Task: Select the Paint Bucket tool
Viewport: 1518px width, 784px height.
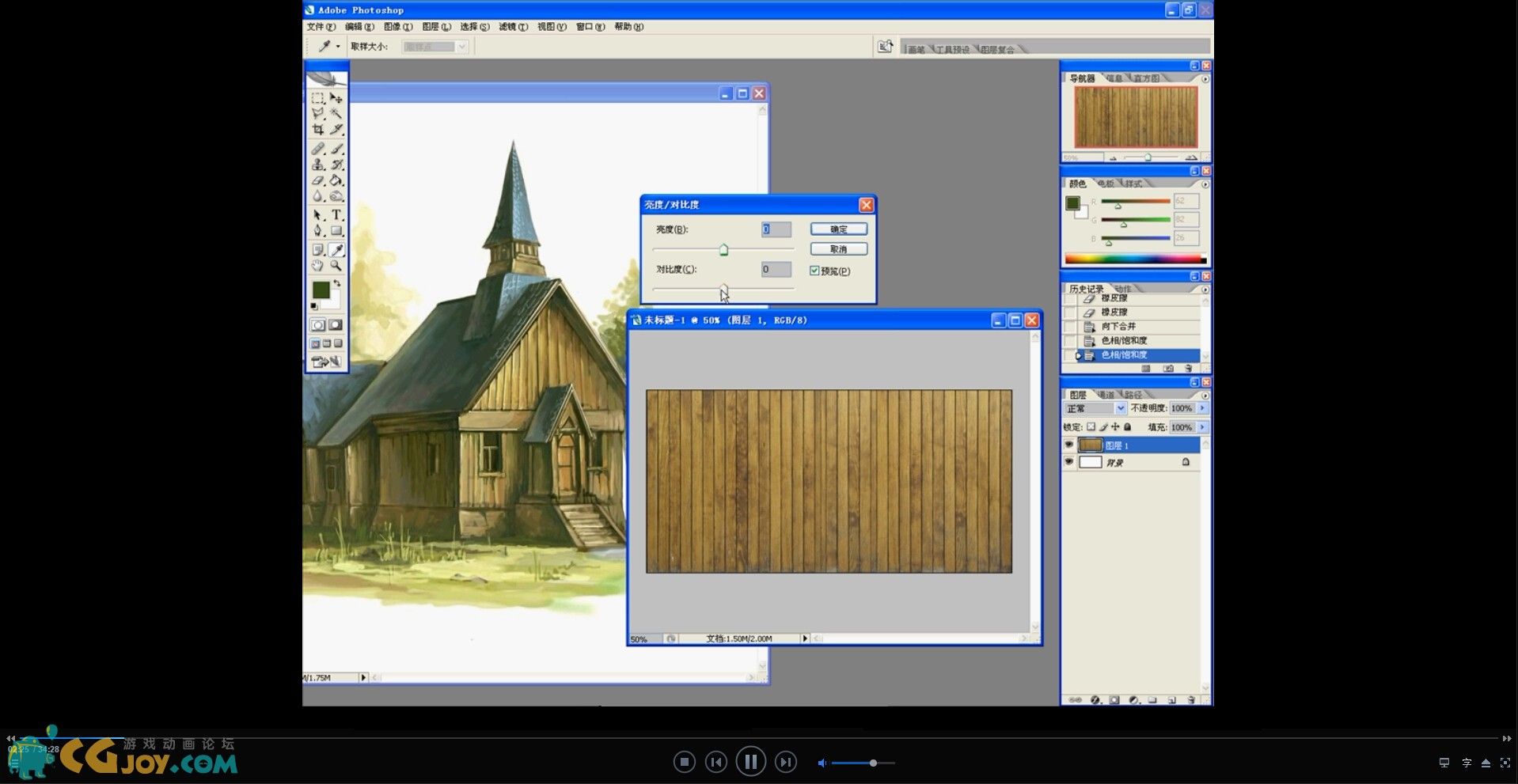Action: point(336,180)
